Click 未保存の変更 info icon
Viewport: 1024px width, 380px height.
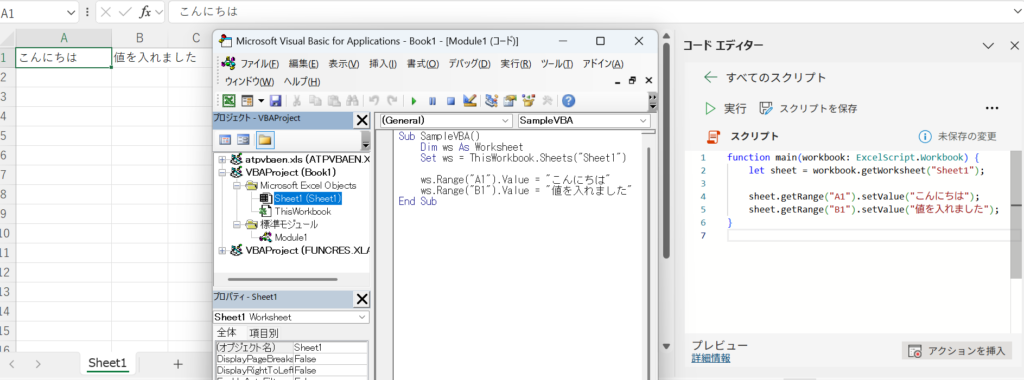(x=925, y=136)
